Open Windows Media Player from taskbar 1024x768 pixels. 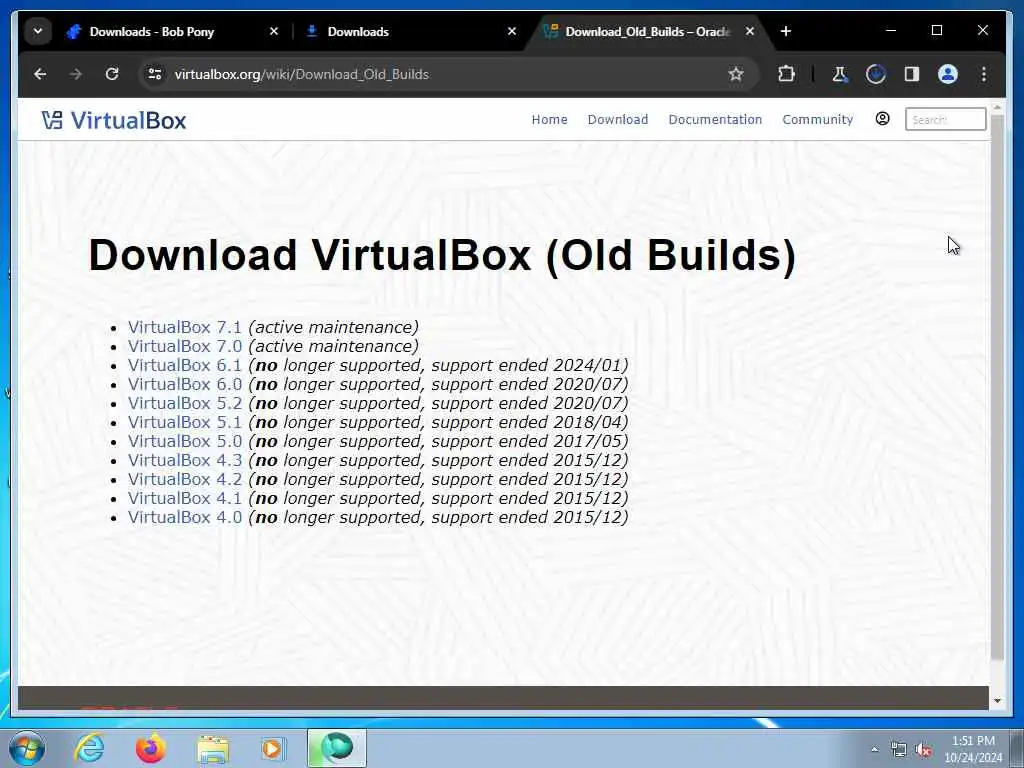coord(273,748)
